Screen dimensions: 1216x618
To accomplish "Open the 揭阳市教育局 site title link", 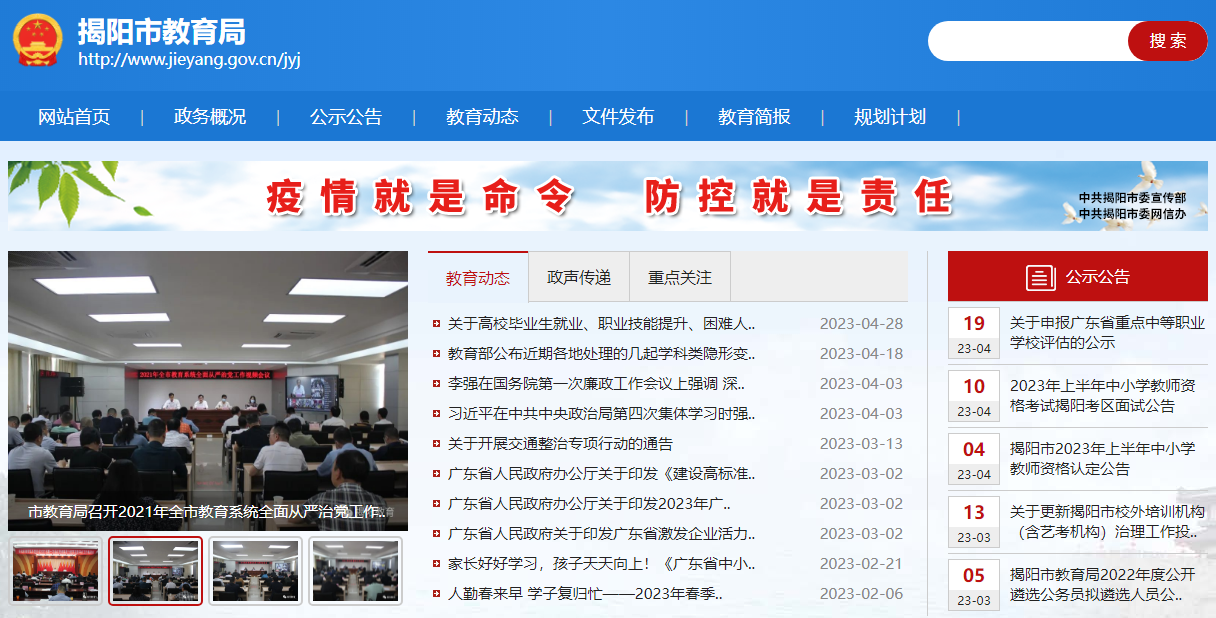I will [x=162, y=31].
